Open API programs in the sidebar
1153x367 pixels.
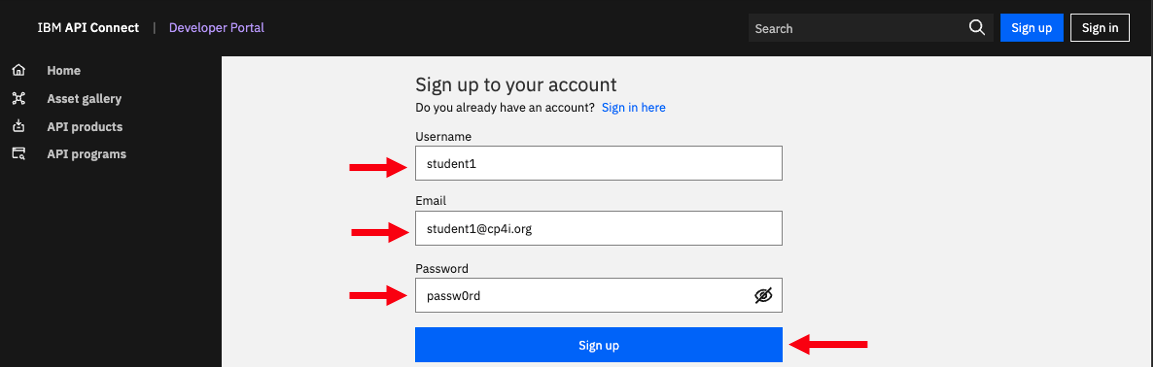coord(87,154)
